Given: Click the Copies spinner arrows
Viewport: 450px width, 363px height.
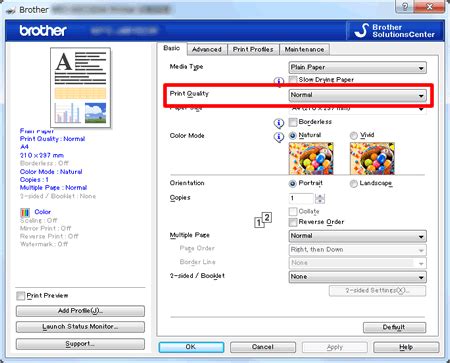Looking at the screenshot, I should [320, 199].
